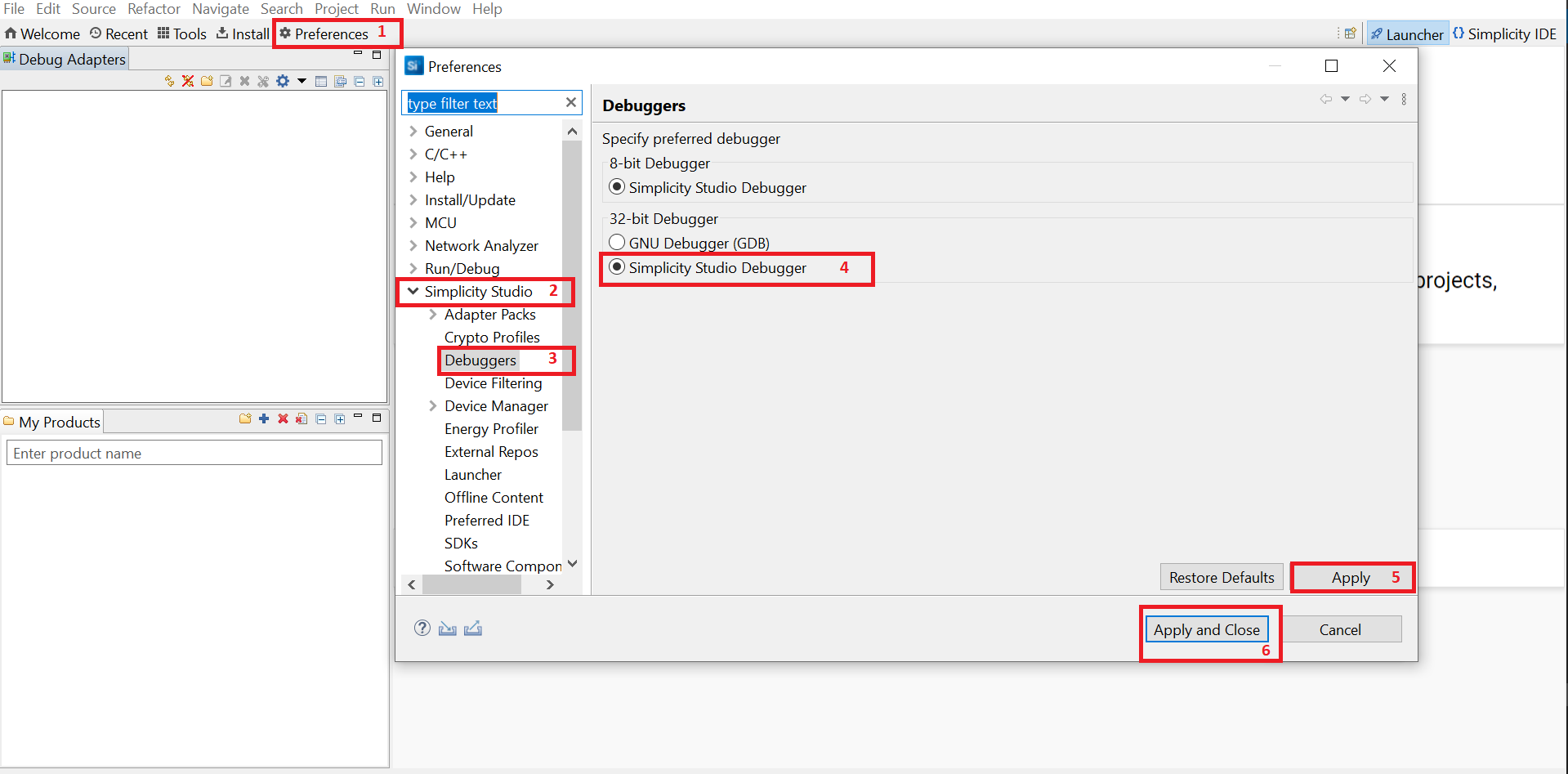Collapse all in My Products toolbar

[321, 418]
